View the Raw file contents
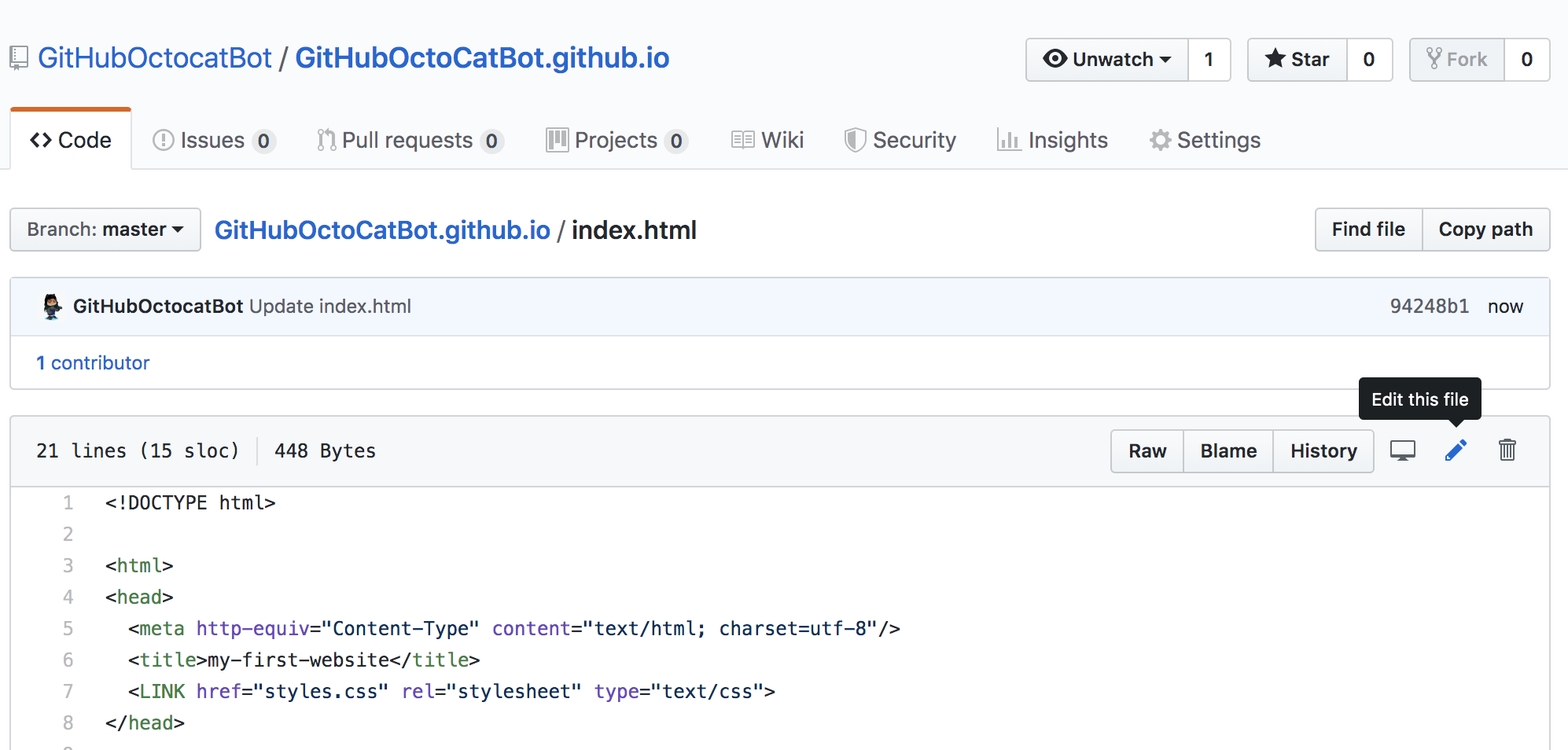Image resolution: width=1568 pixels, height=750 pixels. 1147,451
